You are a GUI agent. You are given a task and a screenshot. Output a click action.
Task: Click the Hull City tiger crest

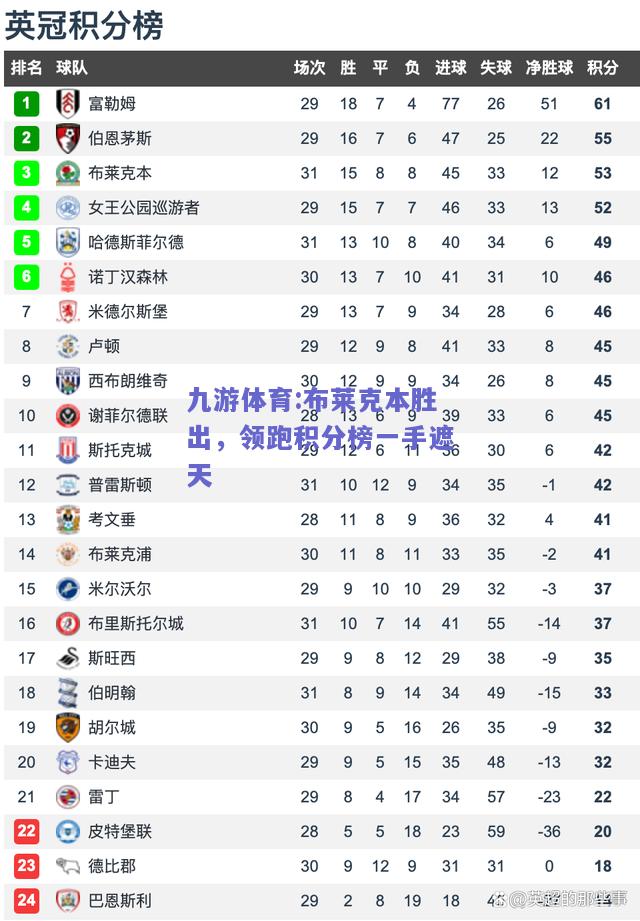(x=68, y=727)
